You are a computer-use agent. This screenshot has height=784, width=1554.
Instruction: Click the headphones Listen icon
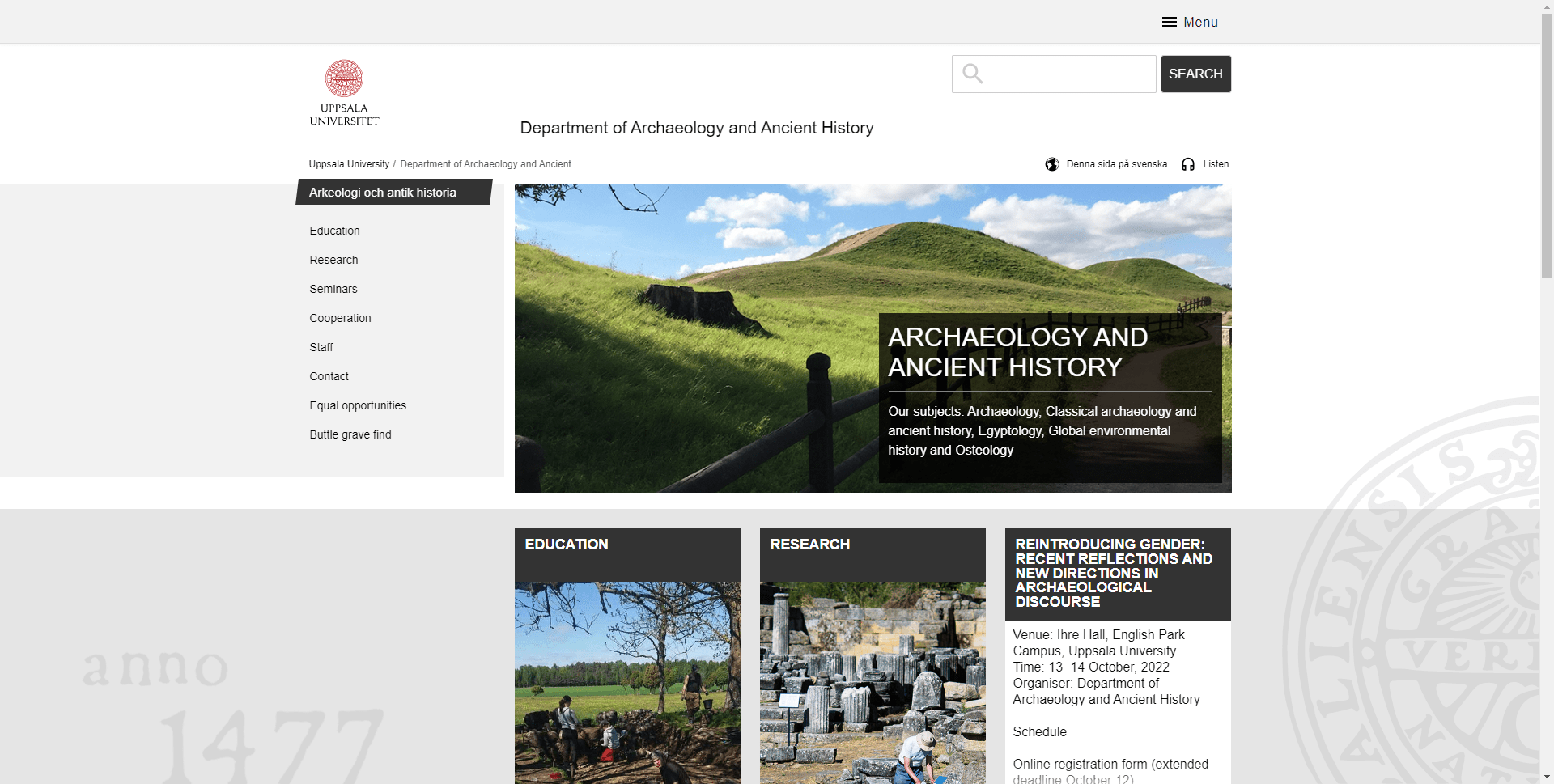[1187, 164]
